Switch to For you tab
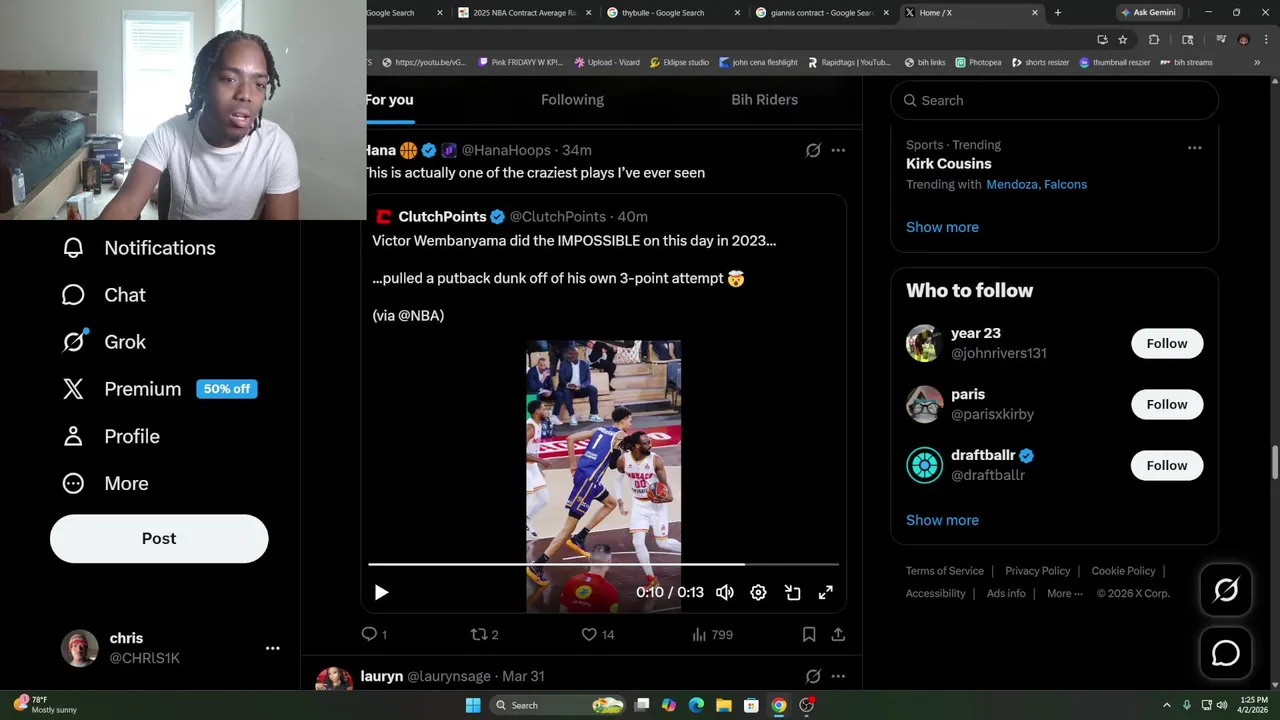The height and width of the screenshot is (720, 1280). tap(389, 100)
